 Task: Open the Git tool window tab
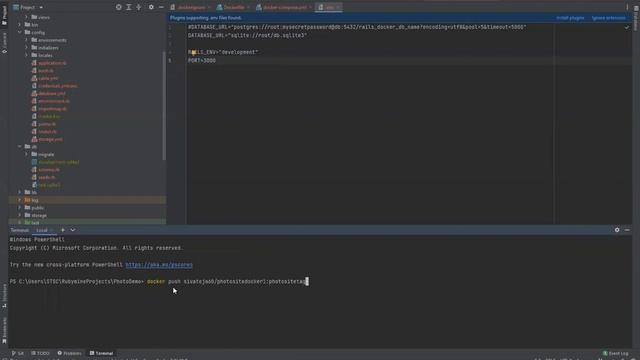[x=18, y=353]
